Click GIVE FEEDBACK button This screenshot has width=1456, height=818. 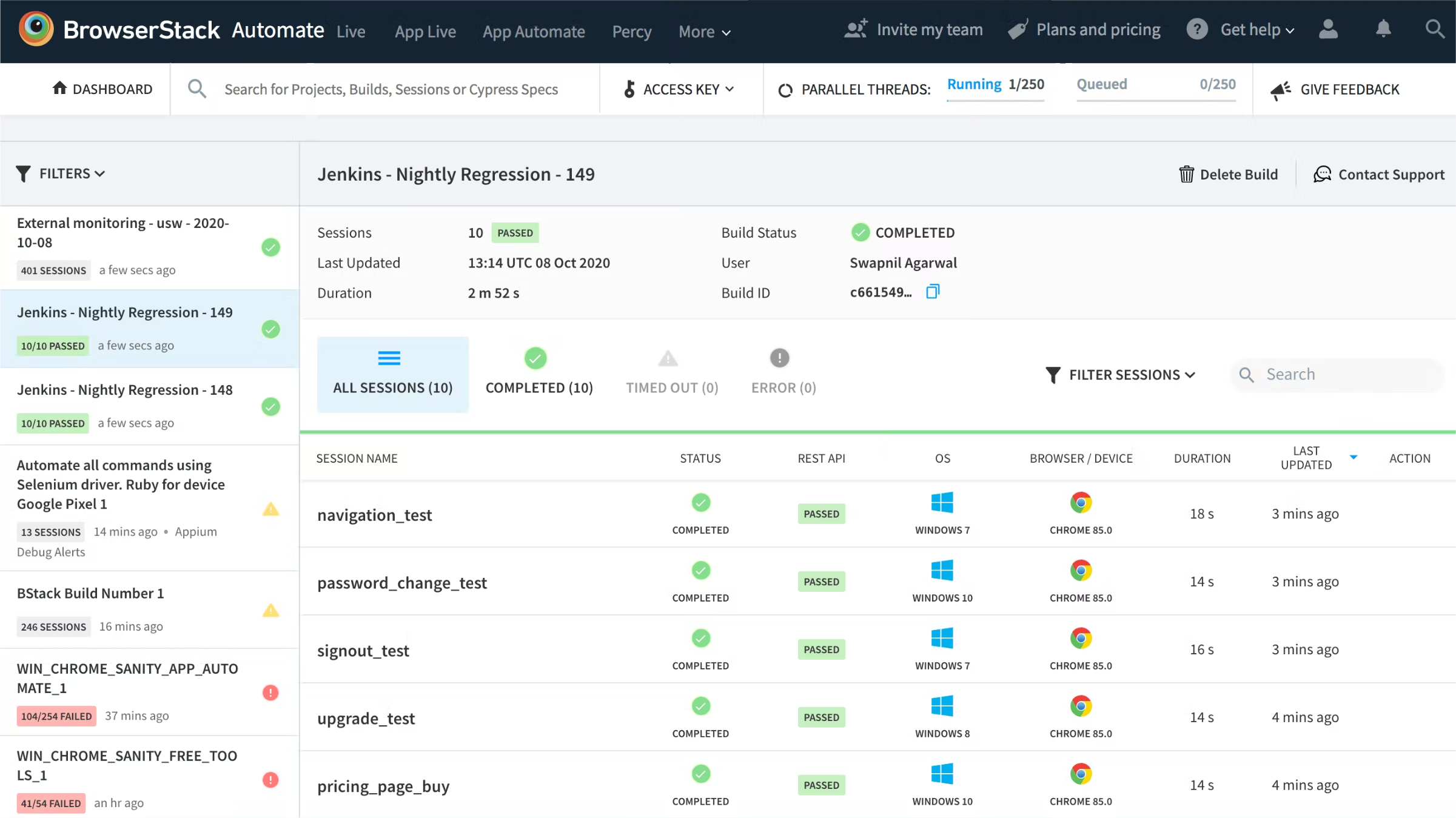coord(1335,90)
